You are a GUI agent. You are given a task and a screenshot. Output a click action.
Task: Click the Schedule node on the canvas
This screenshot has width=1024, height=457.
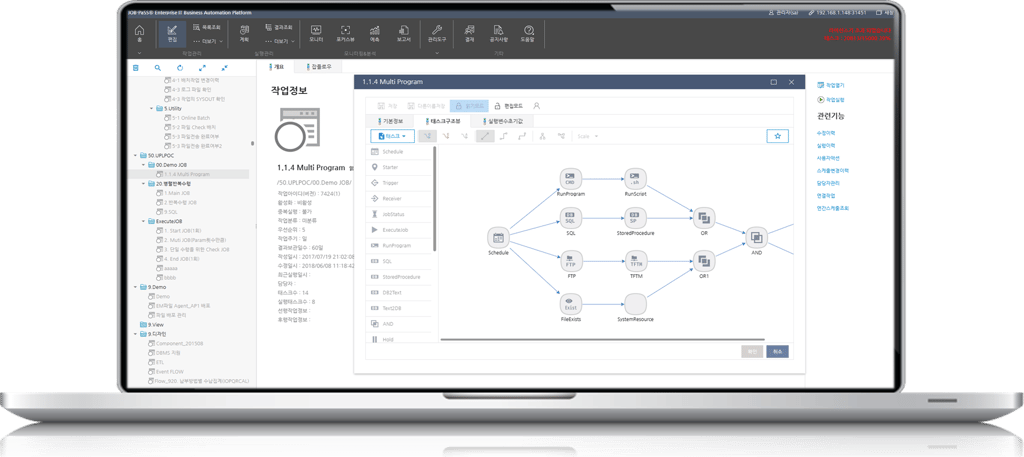pos(498,238)
